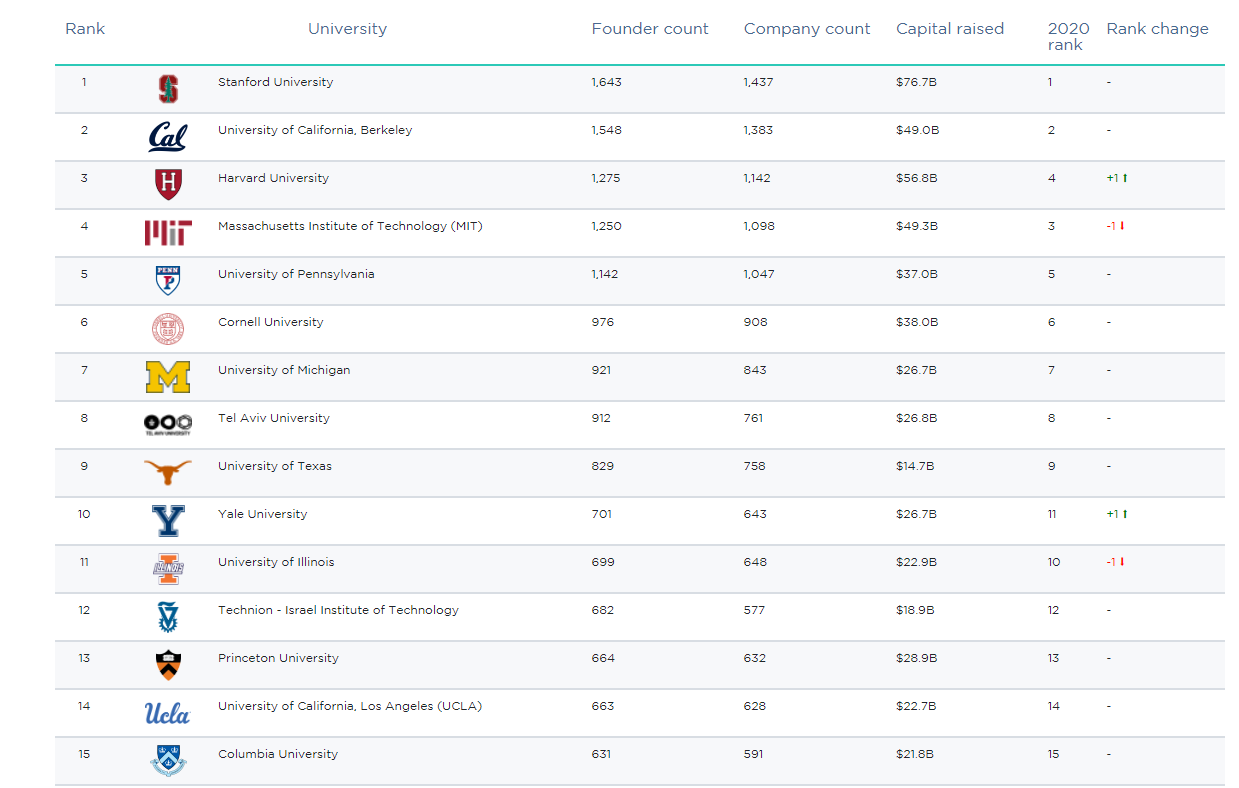Click capital raised $37.0B
The height and width of the screenshot is (788, 1239).
917,274
